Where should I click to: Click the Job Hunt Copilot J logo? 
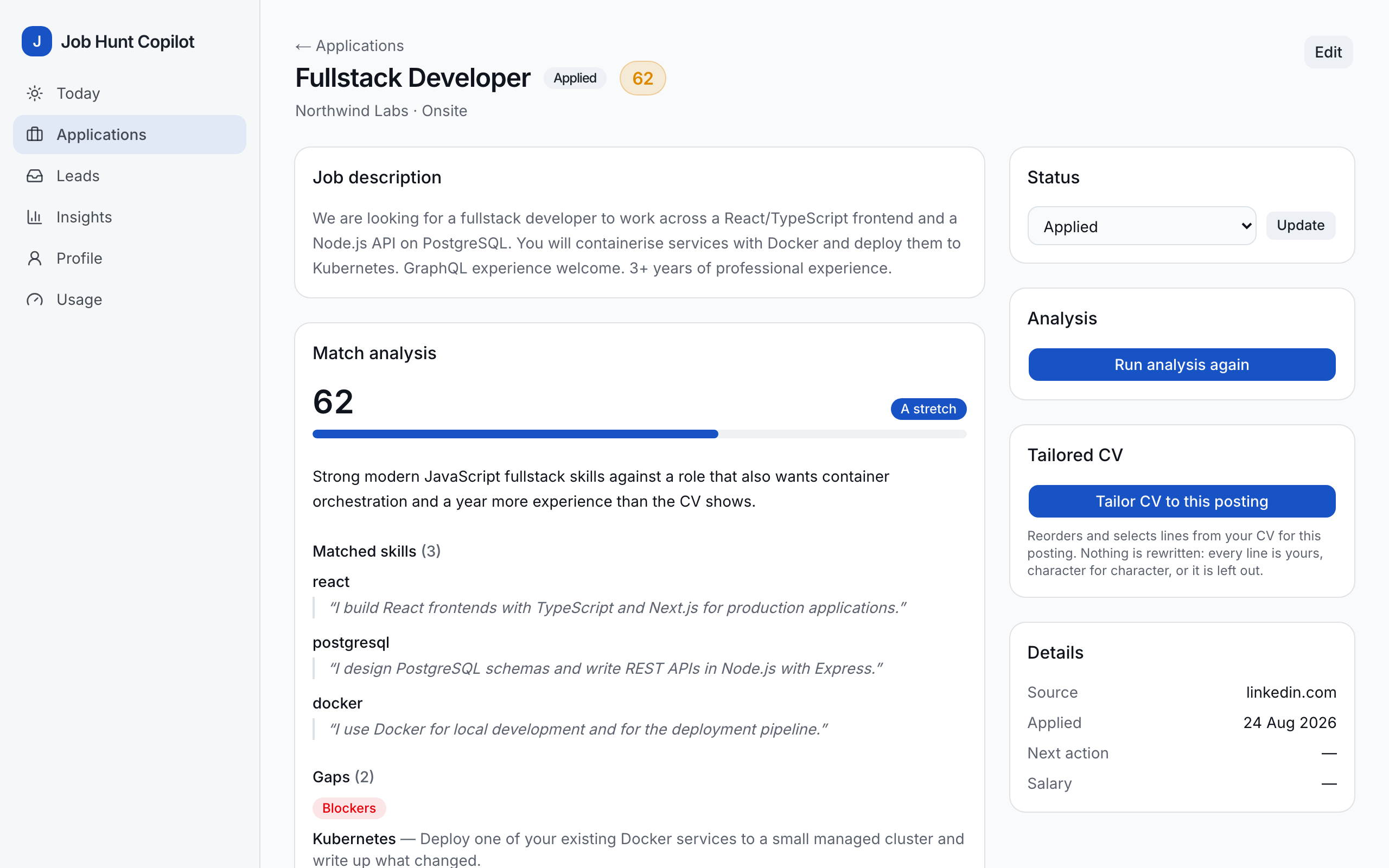coord(37,41)
